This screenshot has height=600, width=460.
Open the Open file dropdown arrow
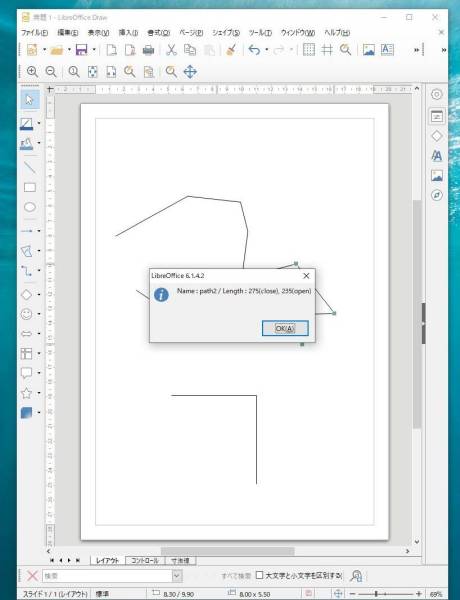pos(69,50)
